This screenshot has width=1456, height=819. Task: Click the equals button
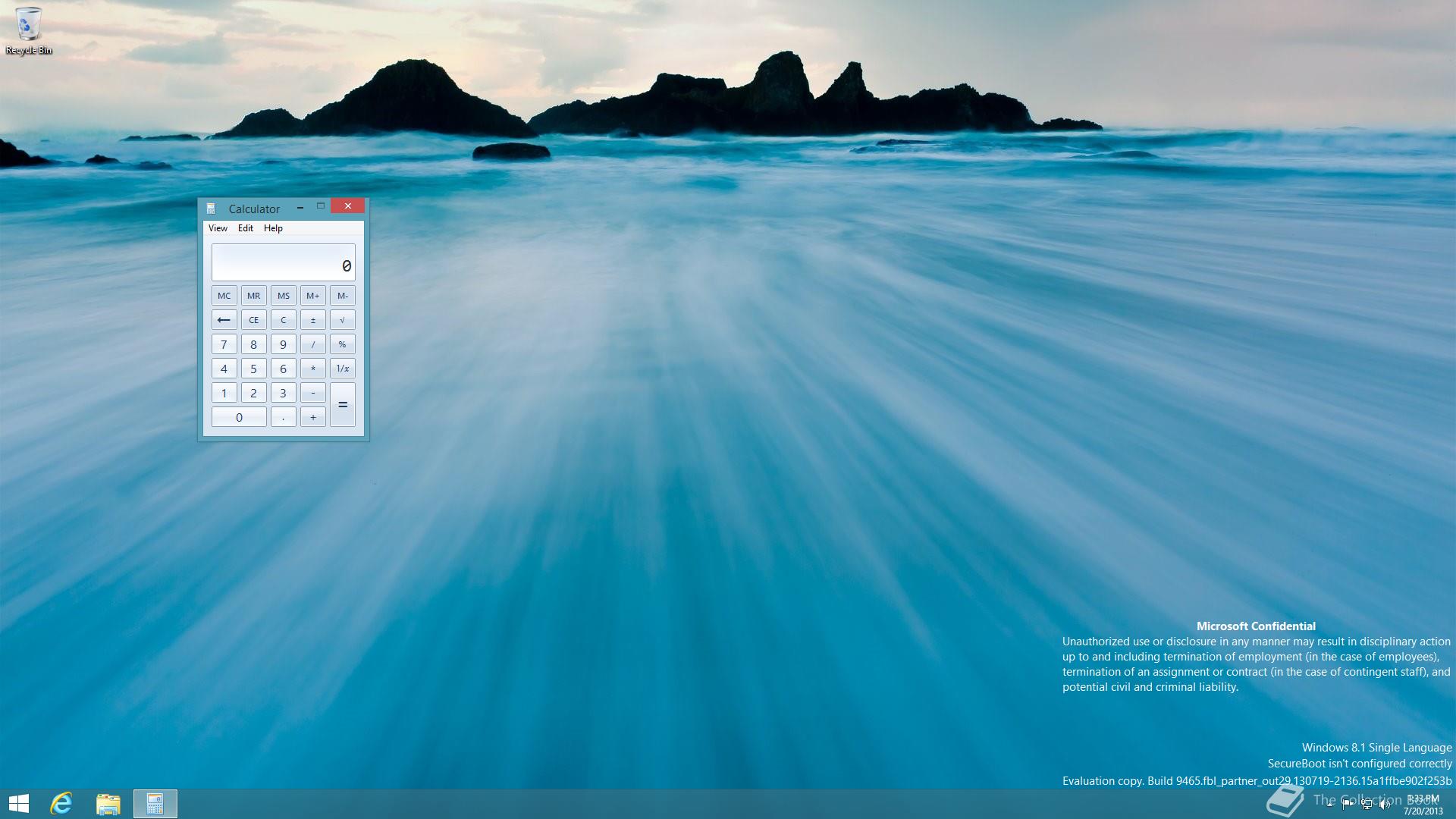coord(342,405)
